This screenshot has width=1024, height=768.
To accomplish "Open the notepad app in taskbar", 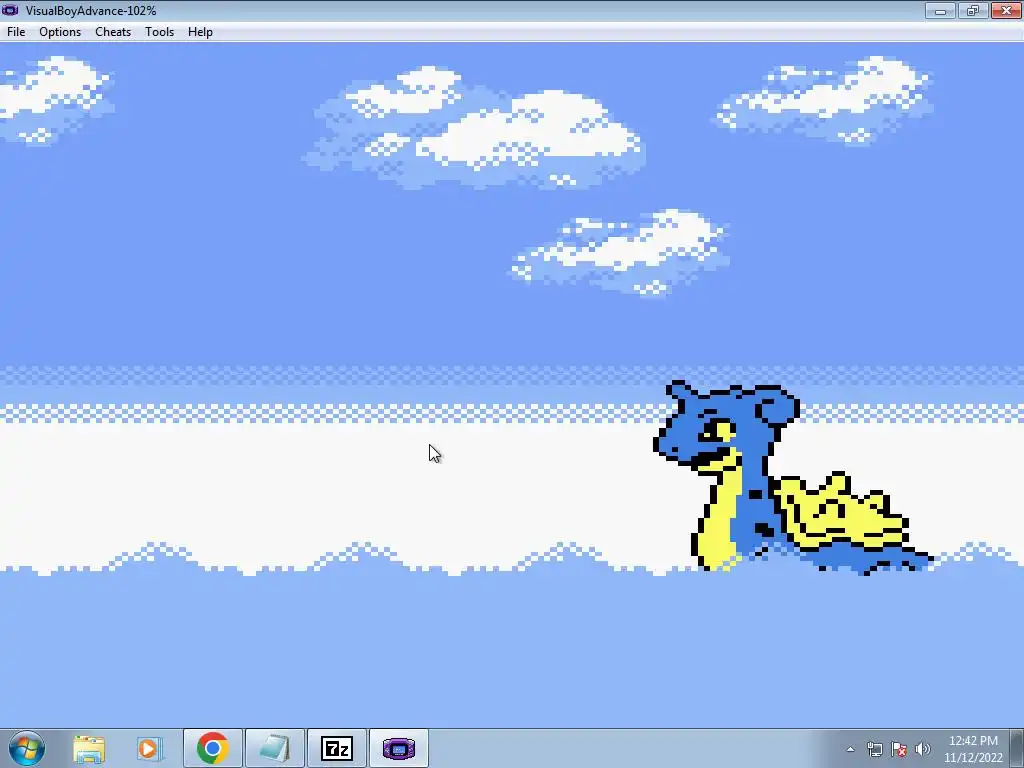I will [274, 748].
